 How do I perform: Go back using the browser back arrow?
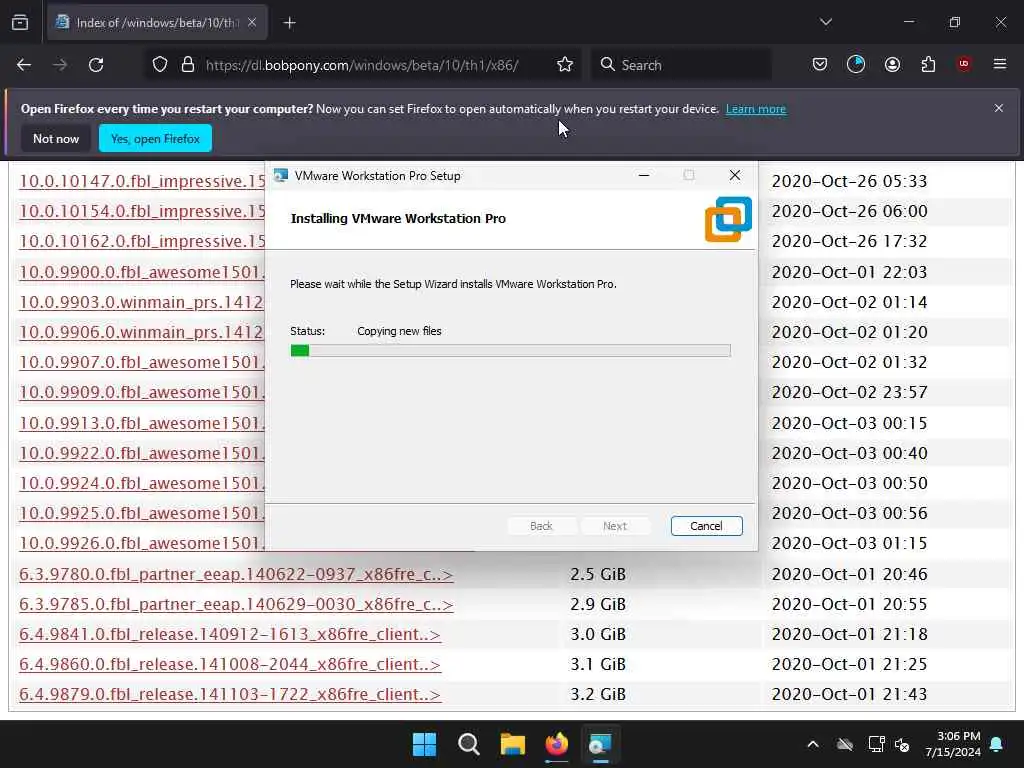coord(24,65)
